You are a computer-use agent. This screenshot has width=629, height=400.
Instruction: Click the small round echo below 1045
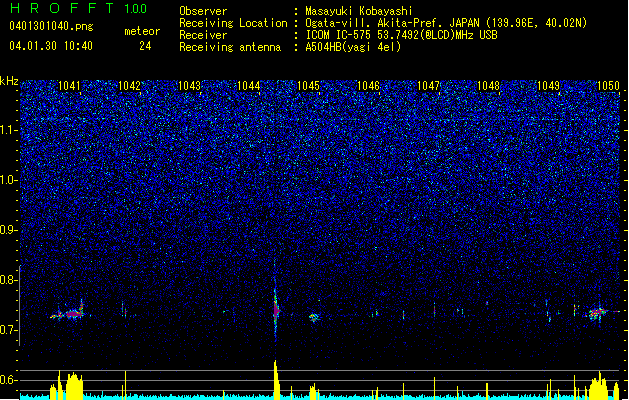[314, 317]
